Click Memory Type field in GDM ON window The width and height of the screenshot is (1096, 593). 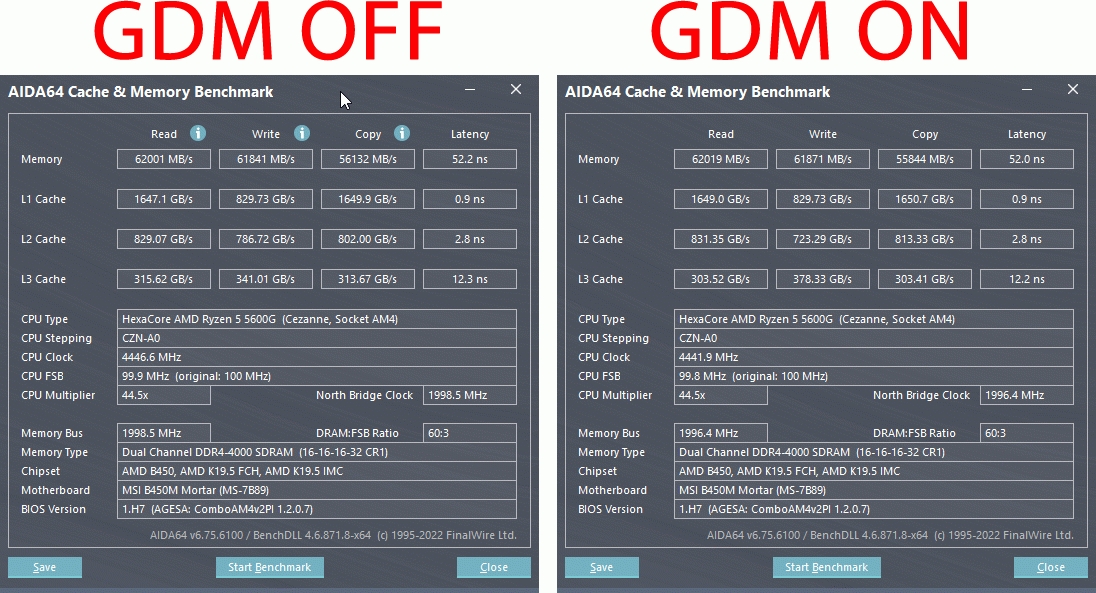874,452
